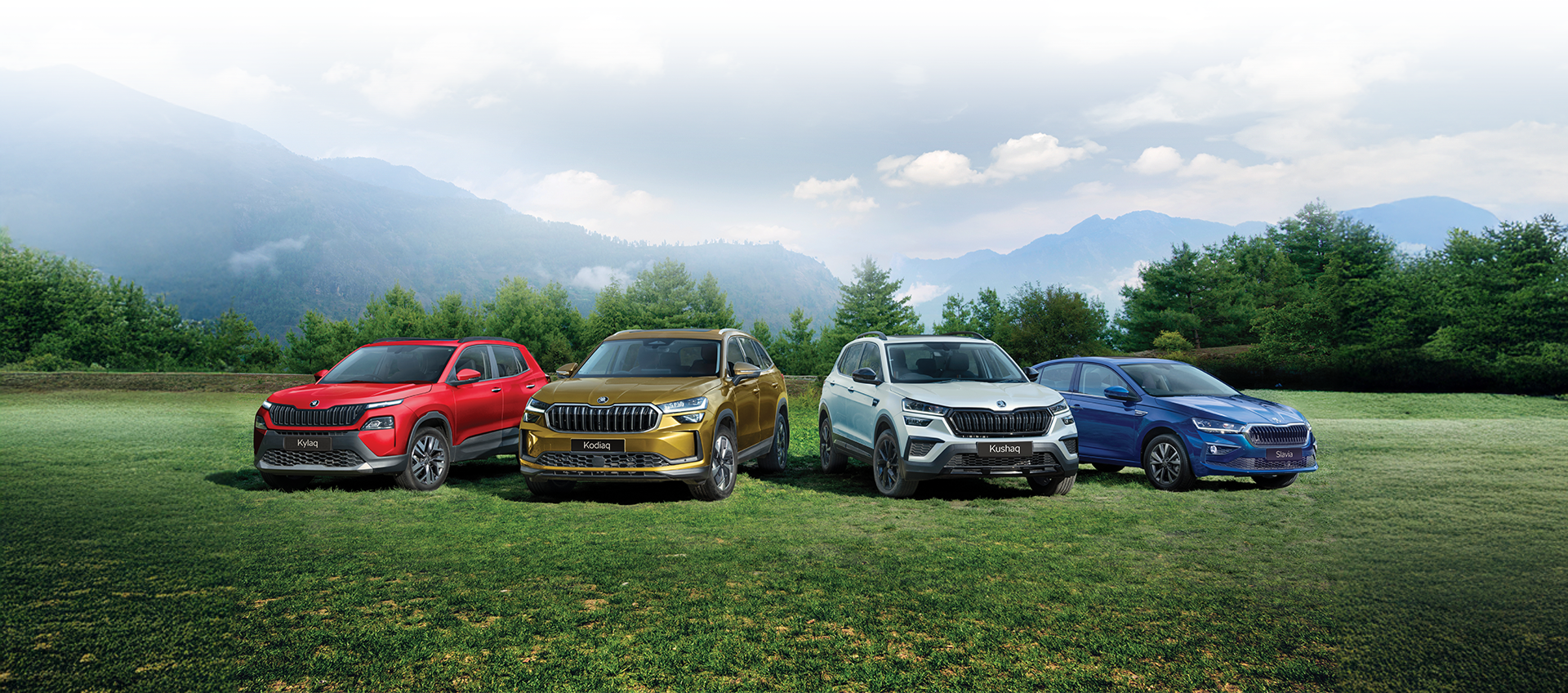Screen dimensions: 1568x693
Task: Click the red Kylaq's windshield
Action: tap(388, 364)
